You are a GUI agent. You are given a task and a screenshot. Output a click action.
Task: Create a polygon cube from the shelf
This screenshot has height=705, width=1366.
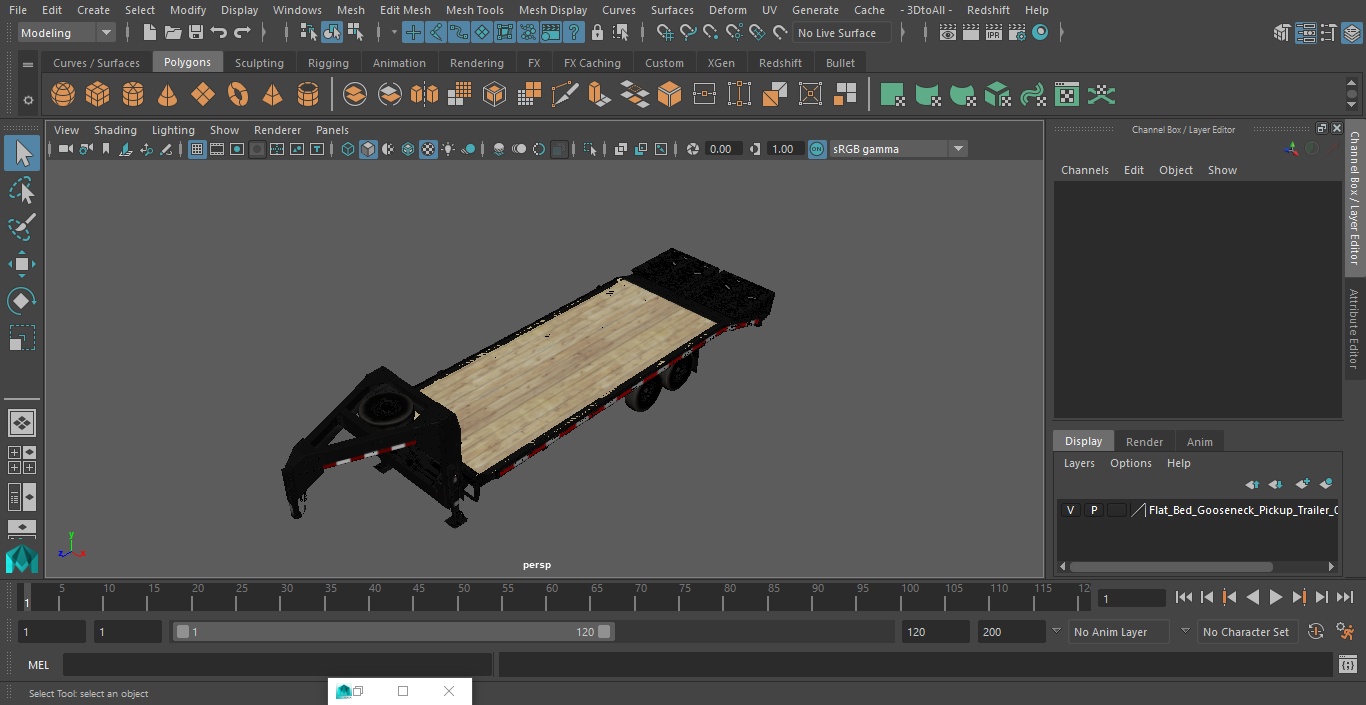pyautogui.click(x=98, y=95)
